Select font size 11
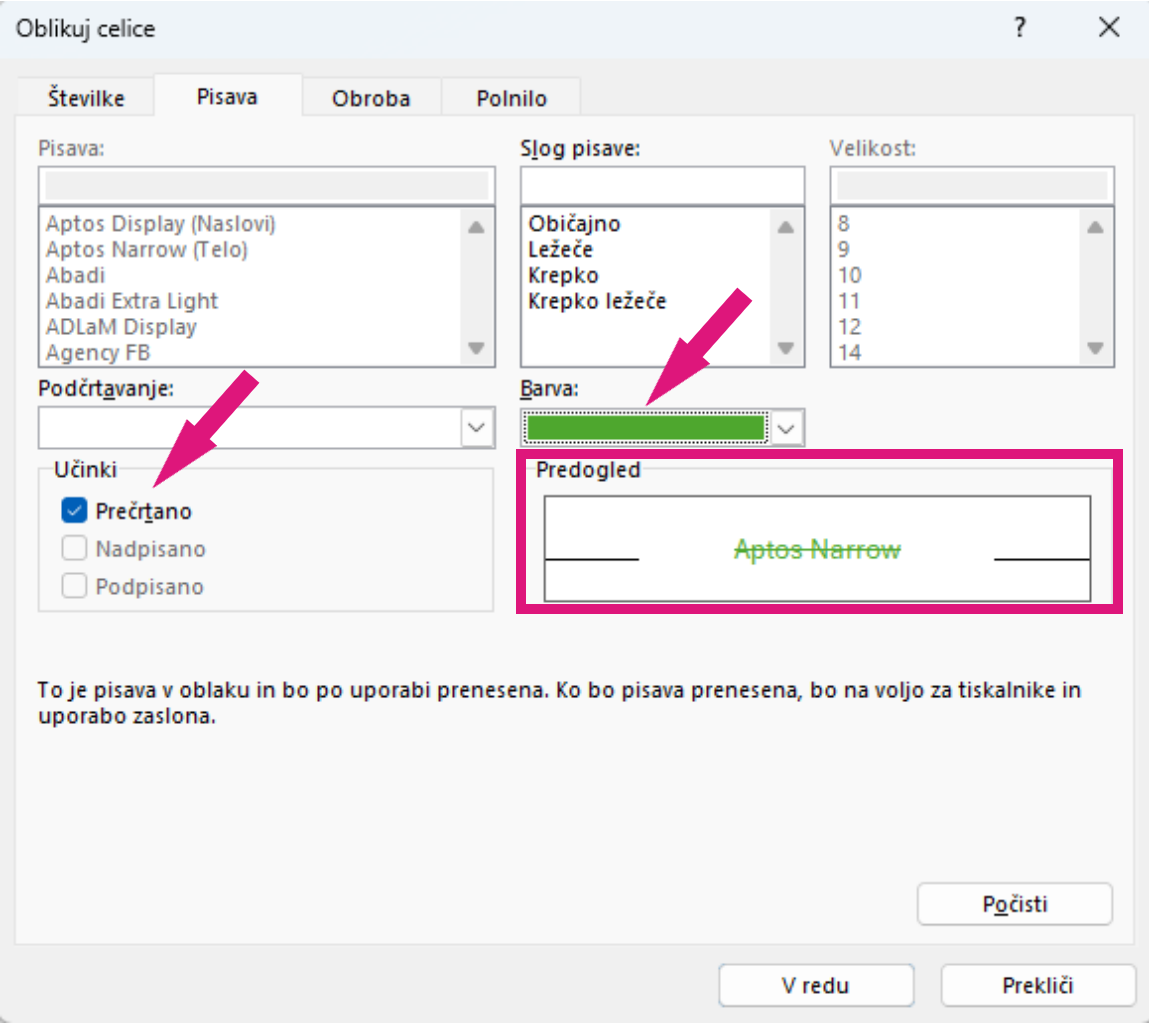Viewport: 1149px width, 1024px height. point(849,301)
